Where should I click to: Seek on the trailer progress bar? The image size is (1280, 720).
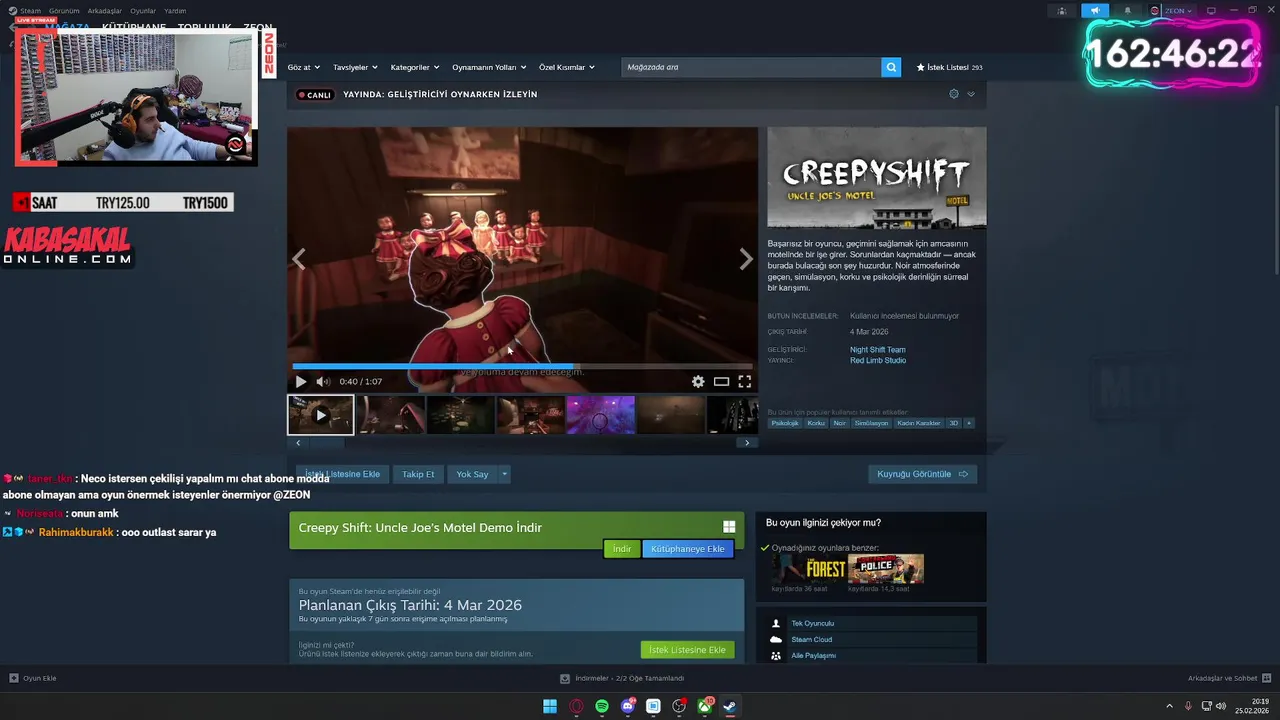pyautogui.click(x=522, y=367)
